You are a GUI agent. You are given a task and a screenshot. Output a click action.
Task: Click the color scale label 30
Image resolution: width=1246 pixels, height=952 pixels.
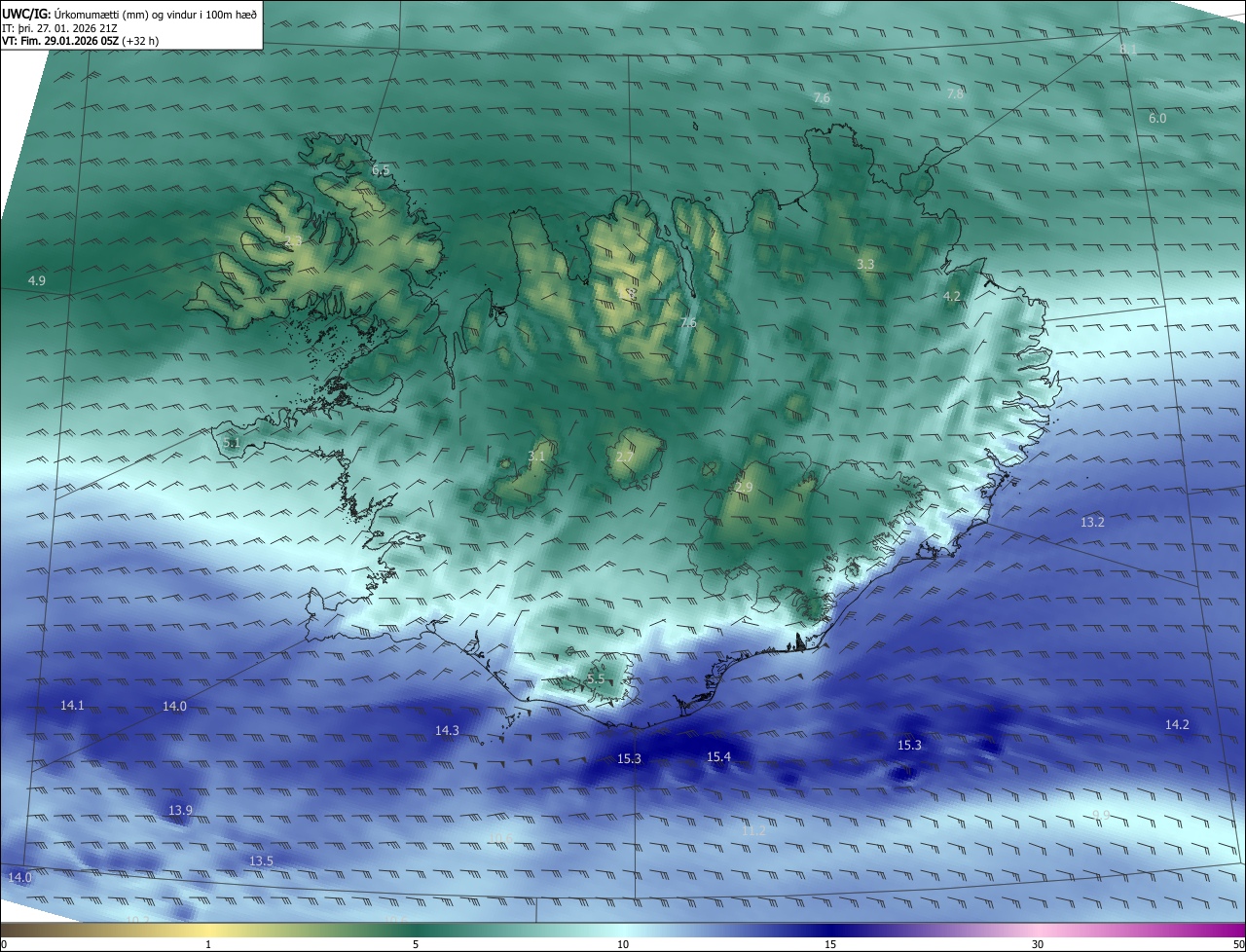coord(1038,944)
